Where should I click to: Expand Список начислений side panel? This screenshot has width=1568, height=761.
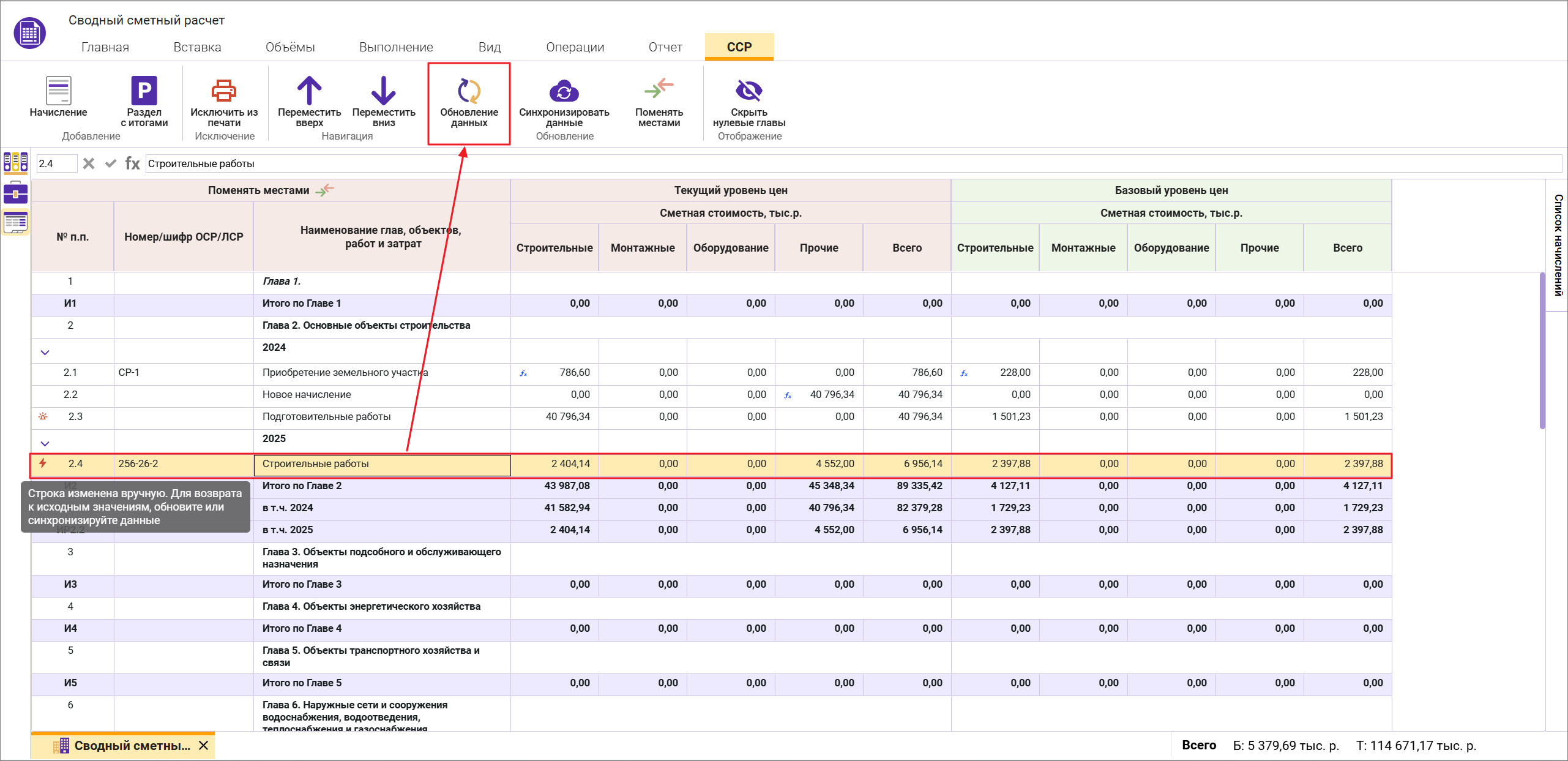pos(1557,245)
